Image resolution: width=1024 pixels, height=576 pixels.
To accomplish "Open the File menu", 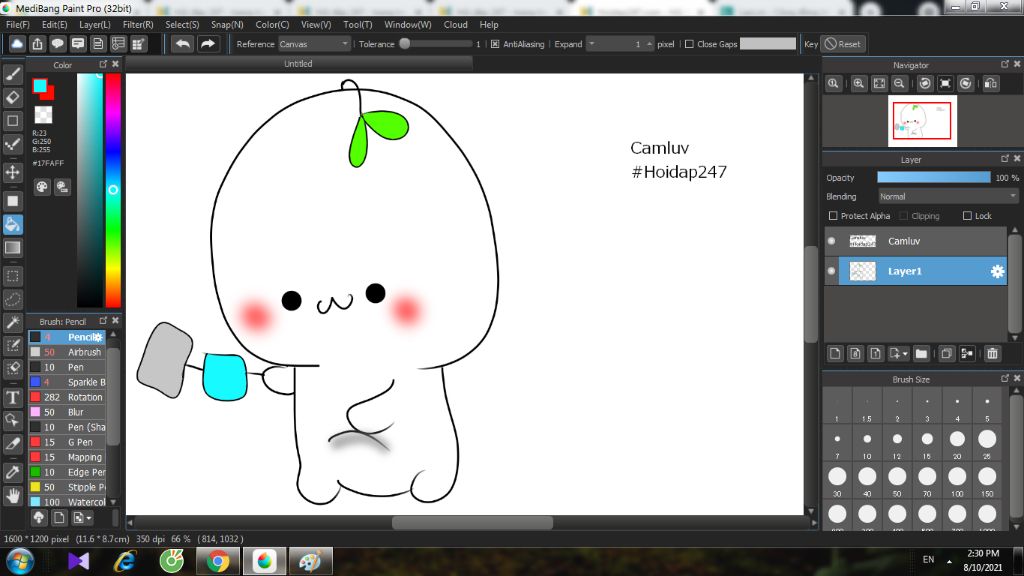I will (x=18, y=25).
